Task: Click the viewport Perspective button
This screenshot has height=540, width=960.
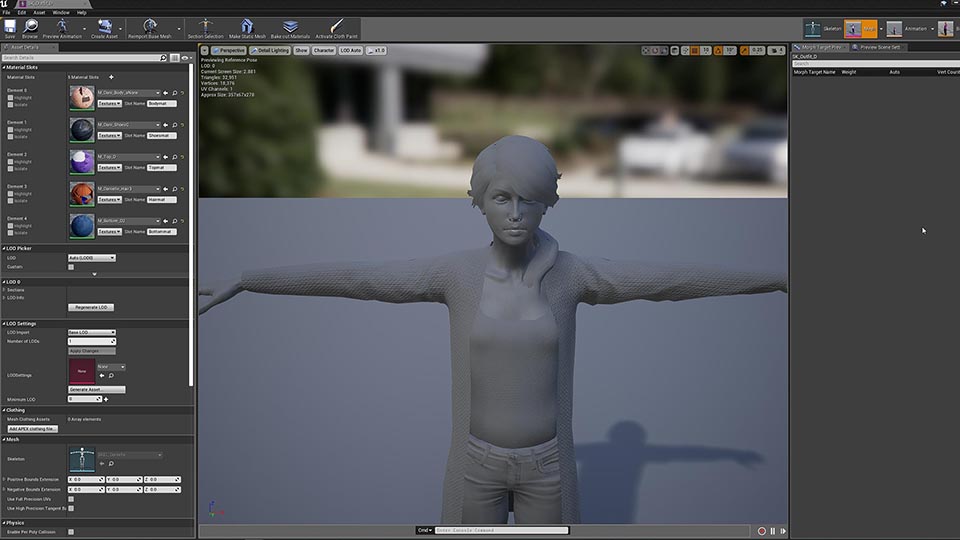Action: point(228,50)
